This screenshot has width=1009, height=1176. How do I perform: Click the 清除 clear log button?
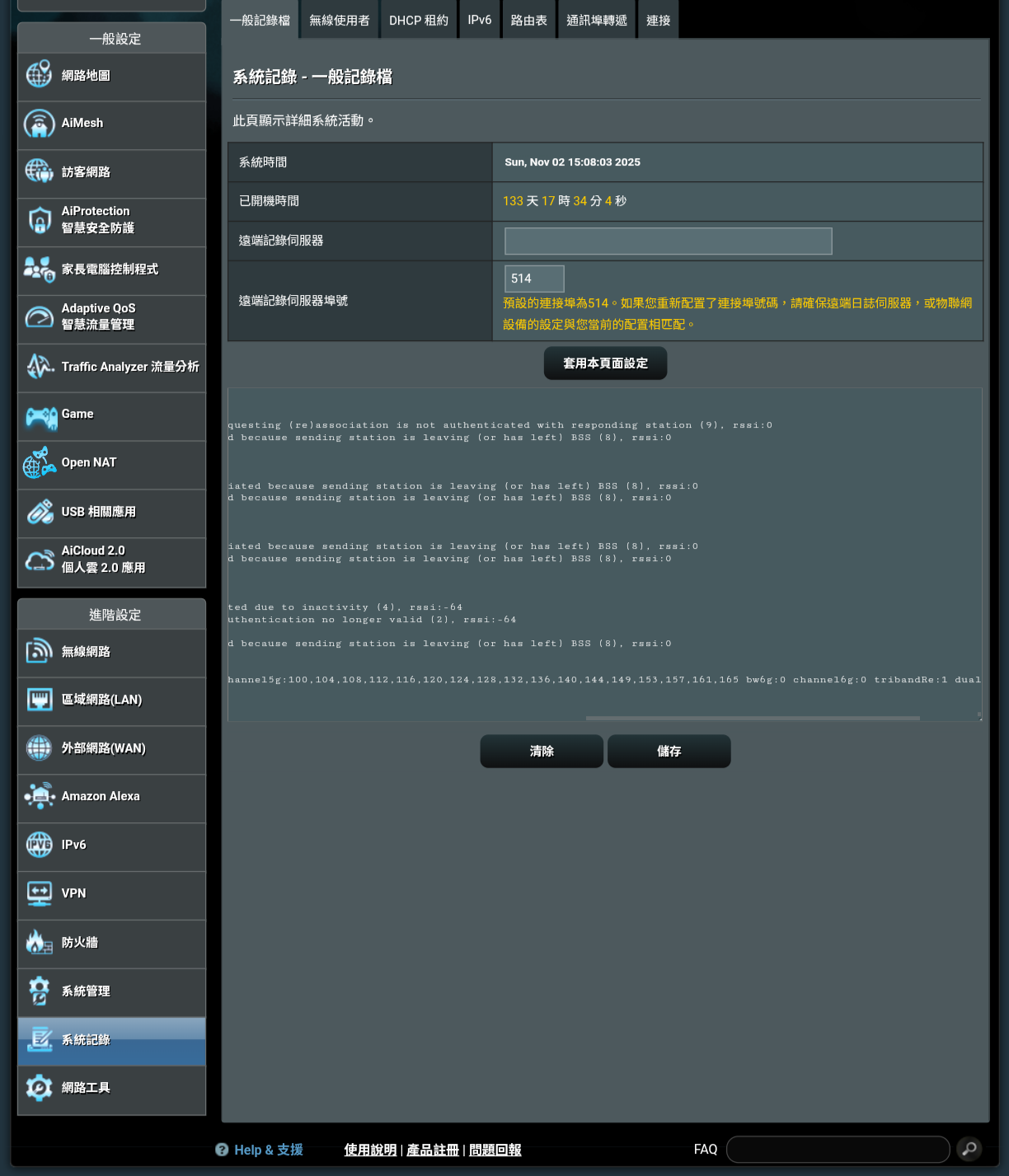click(541, 751)
